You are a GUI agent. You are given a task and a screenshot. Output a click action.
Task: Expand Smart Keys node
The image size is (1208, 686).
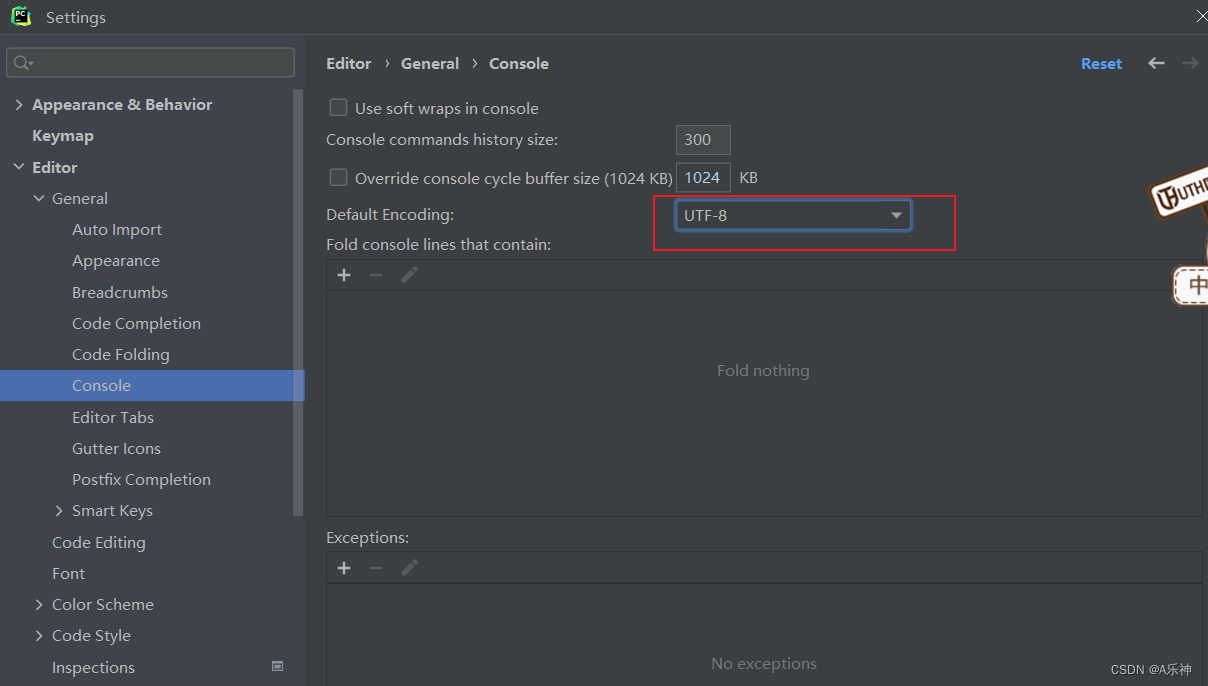59,511
